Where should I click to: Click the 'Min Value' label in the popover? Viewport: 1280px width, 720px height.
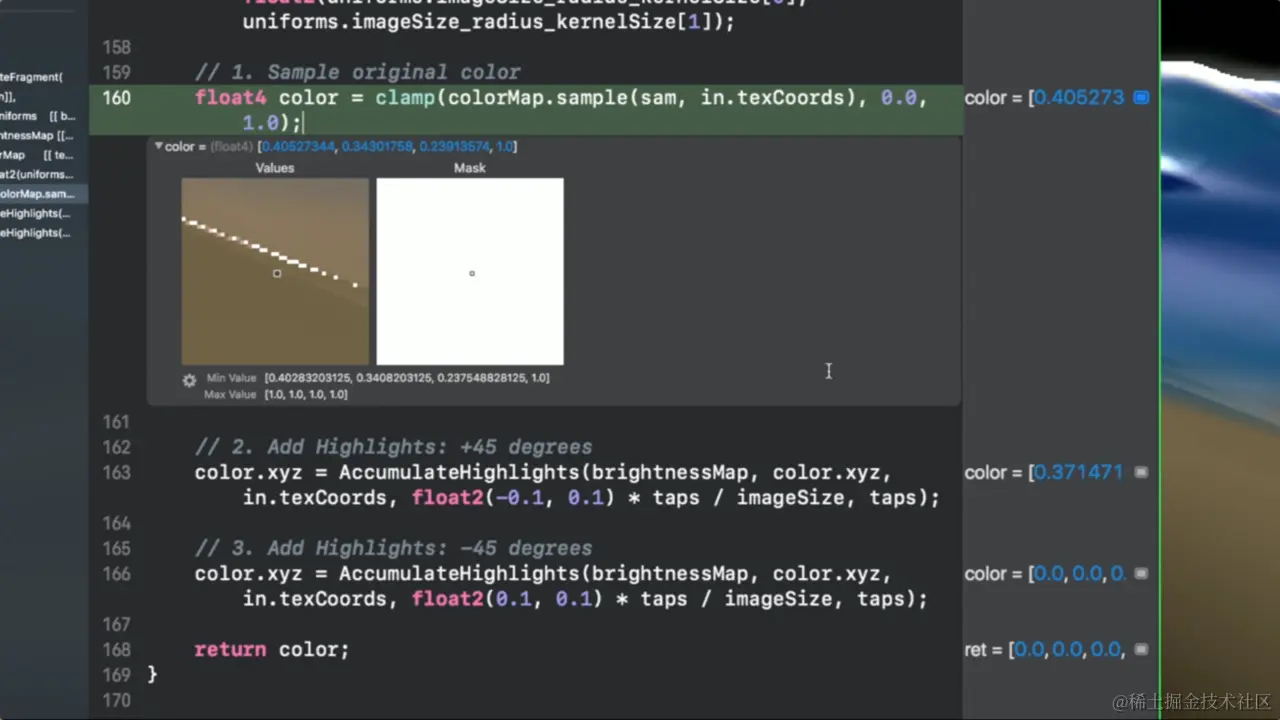[232, 378]
